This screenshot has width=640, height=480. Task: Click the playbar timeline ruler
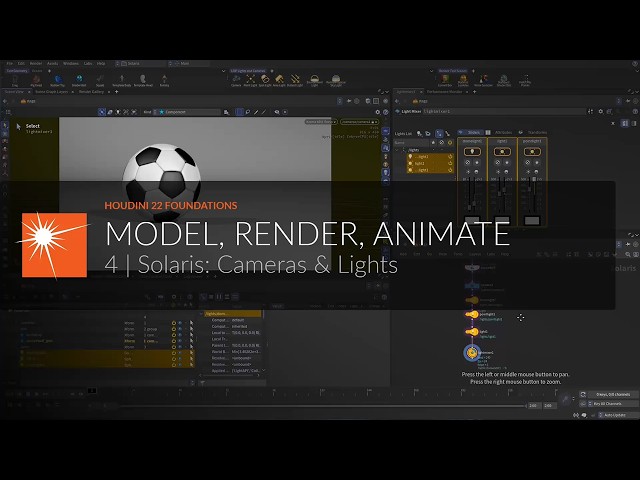pos(322,392)
